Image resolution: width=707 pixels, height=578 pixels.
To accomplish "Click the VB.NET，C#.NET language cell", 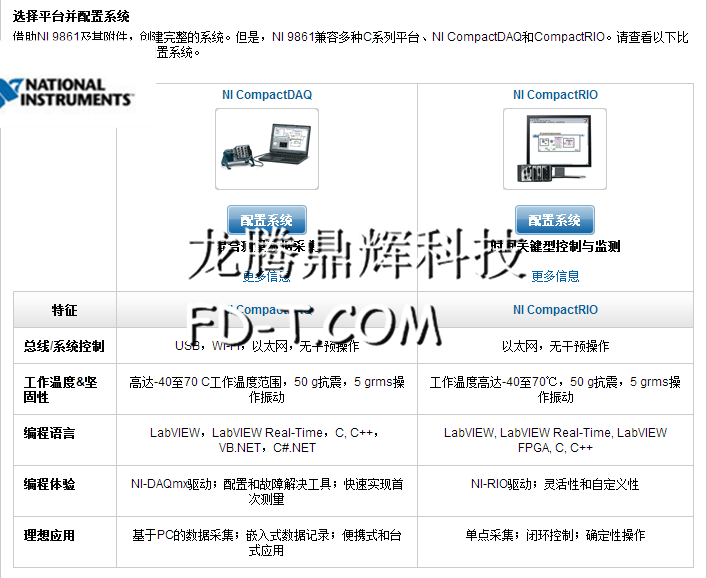I will point(267,440).
